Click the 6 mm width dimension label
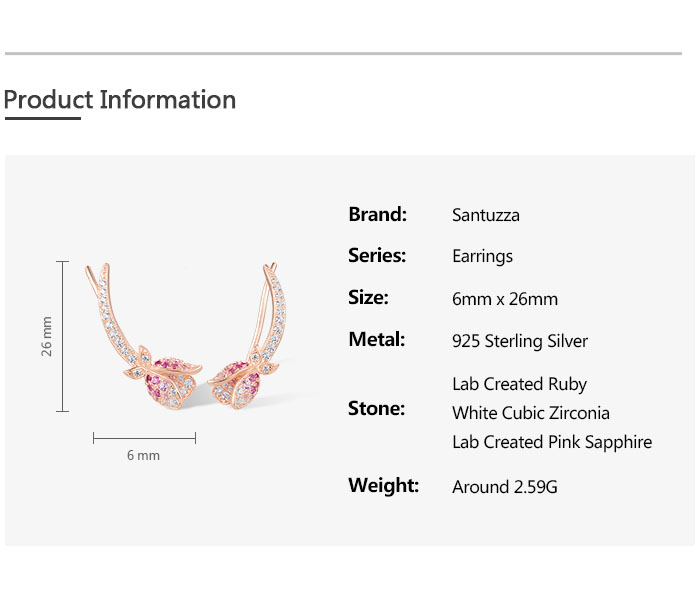The height and width of the screenshot is (596, 700). 143,456
